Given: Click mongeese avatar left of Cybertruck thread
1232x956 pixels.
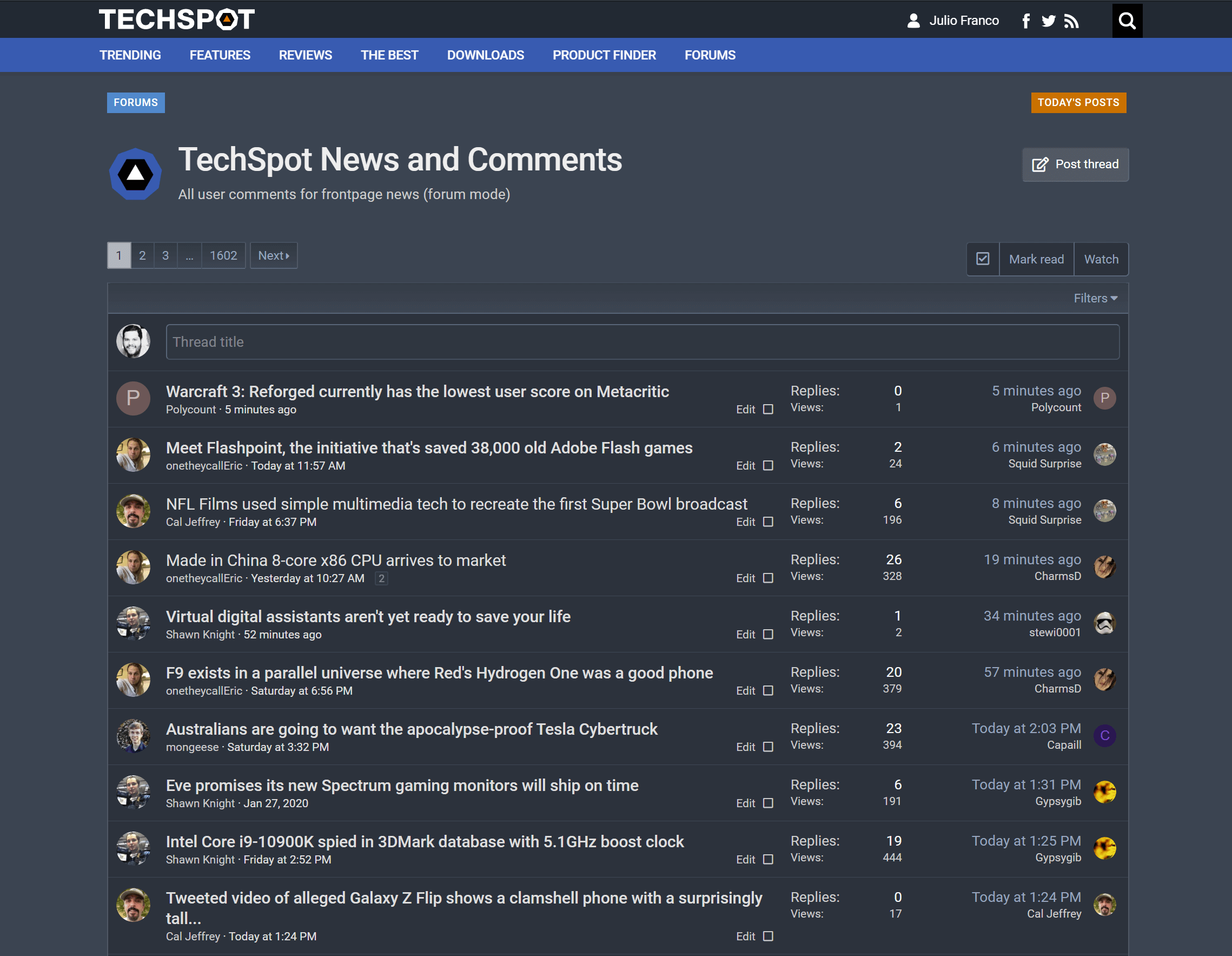Looking at the screenshot, I should coord(133,736).
